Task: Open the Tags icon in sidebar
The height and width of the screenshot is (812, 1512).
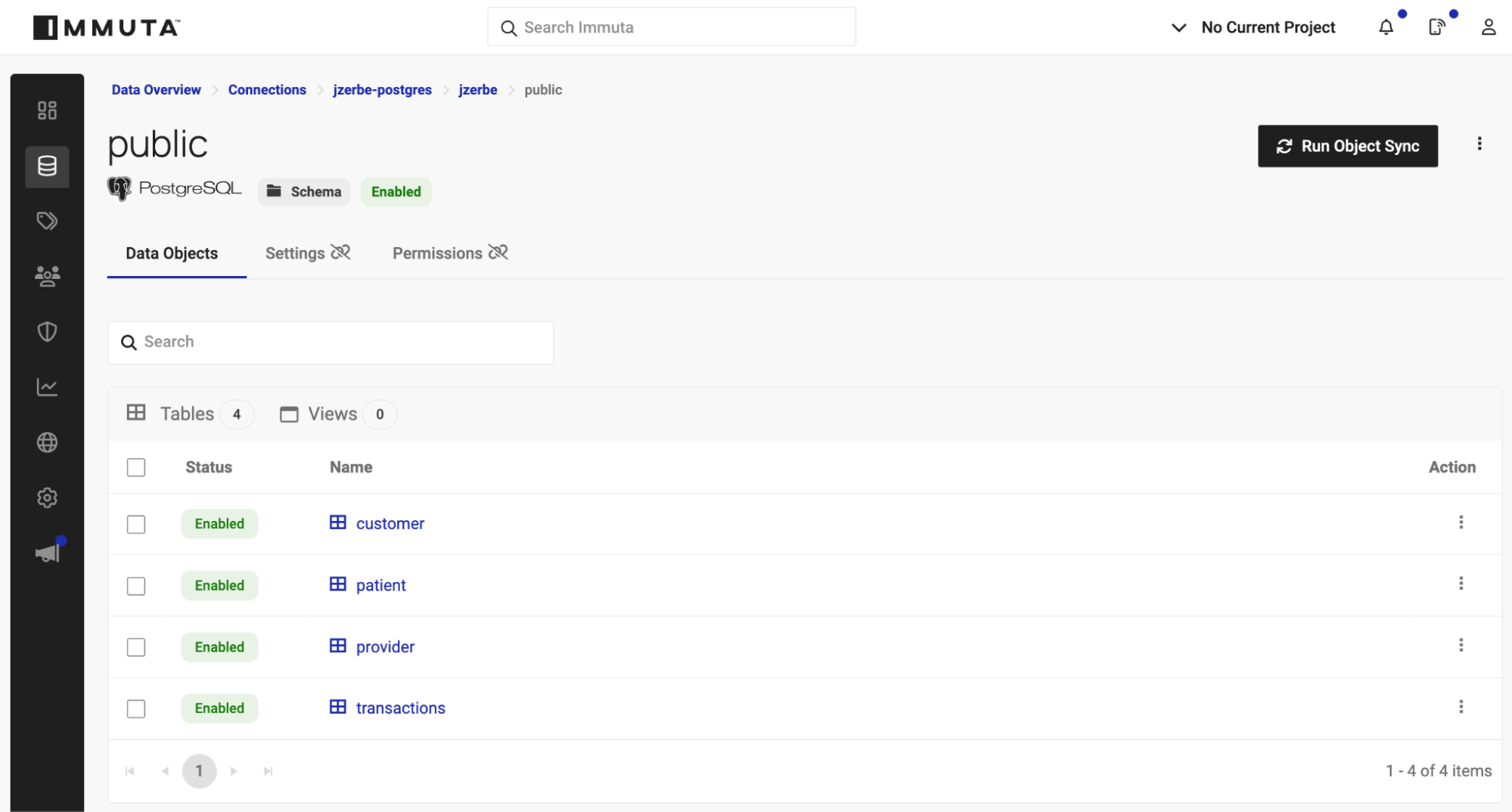Action: 47,221
